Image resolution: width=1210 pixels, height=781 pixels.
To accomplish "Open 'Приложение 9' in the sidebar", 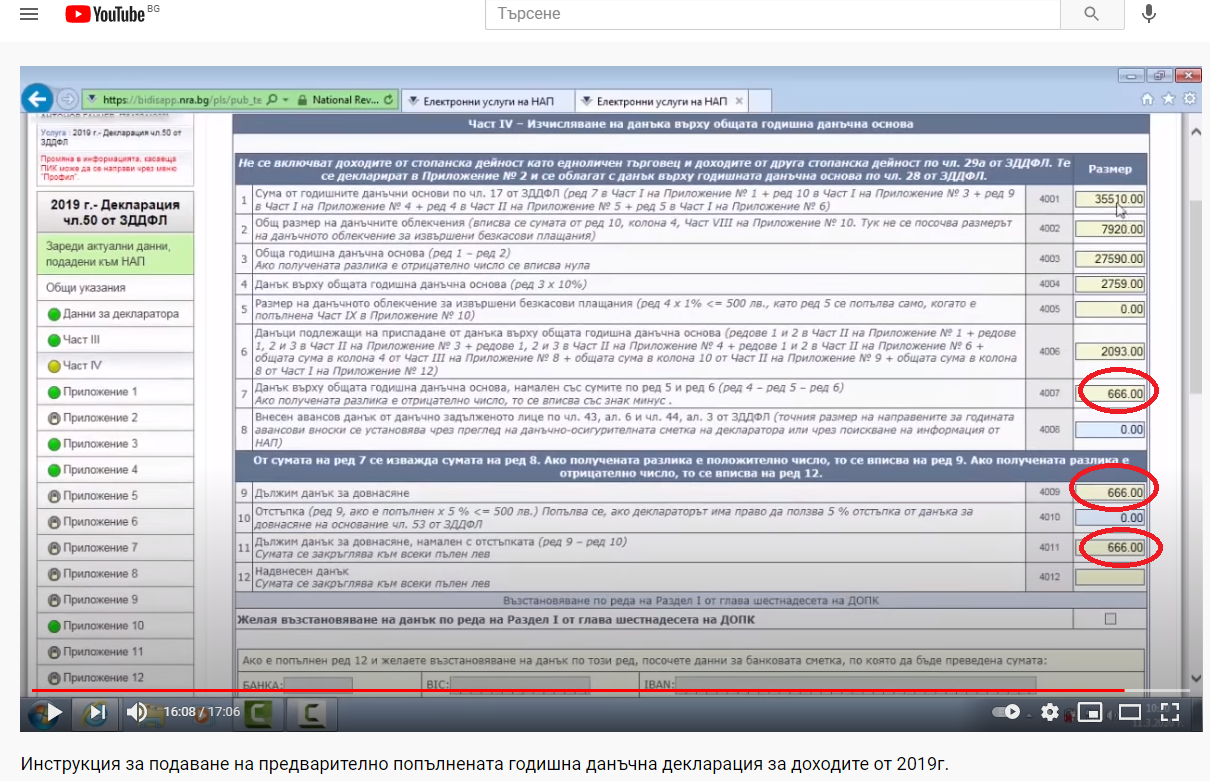I will [x=115, y=600].
